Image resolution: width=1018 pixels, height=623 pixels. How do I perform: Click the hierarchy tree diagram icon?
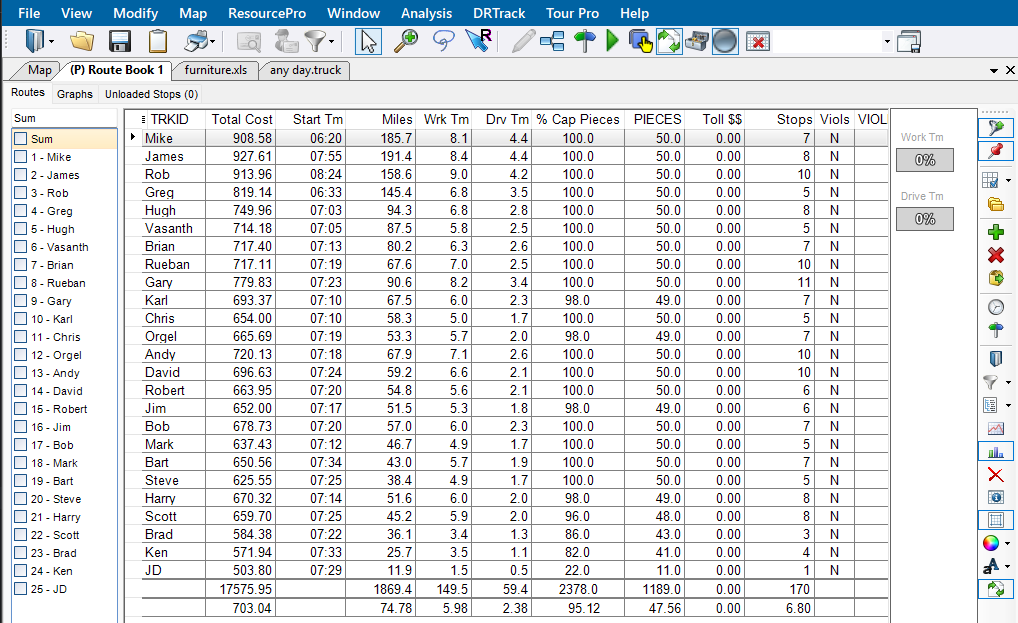click(x=552, y=42)
